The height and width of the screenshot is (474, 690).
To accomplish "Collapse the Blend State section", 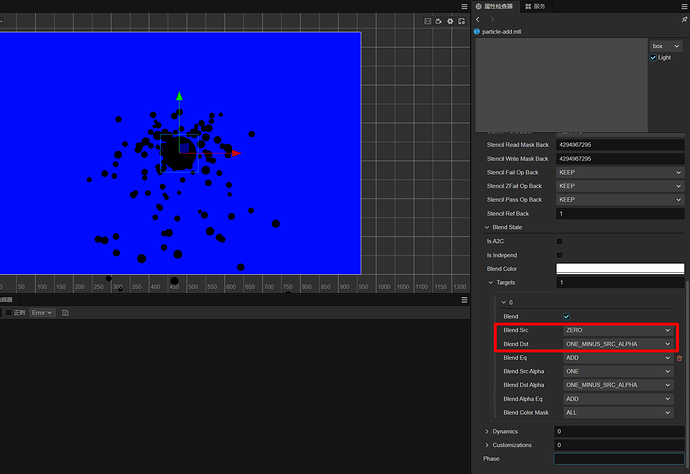I will pyautogui.click(x=487, y=228).
